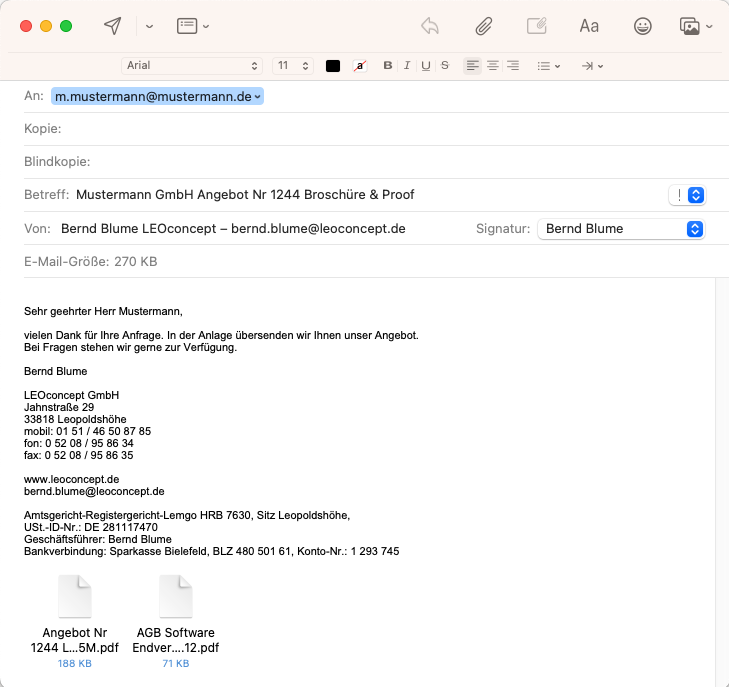Toggle italic formatting
Image resolution: width=729 pixels, height=687 pixels.
pyautogui.click(x=407, y=66)
